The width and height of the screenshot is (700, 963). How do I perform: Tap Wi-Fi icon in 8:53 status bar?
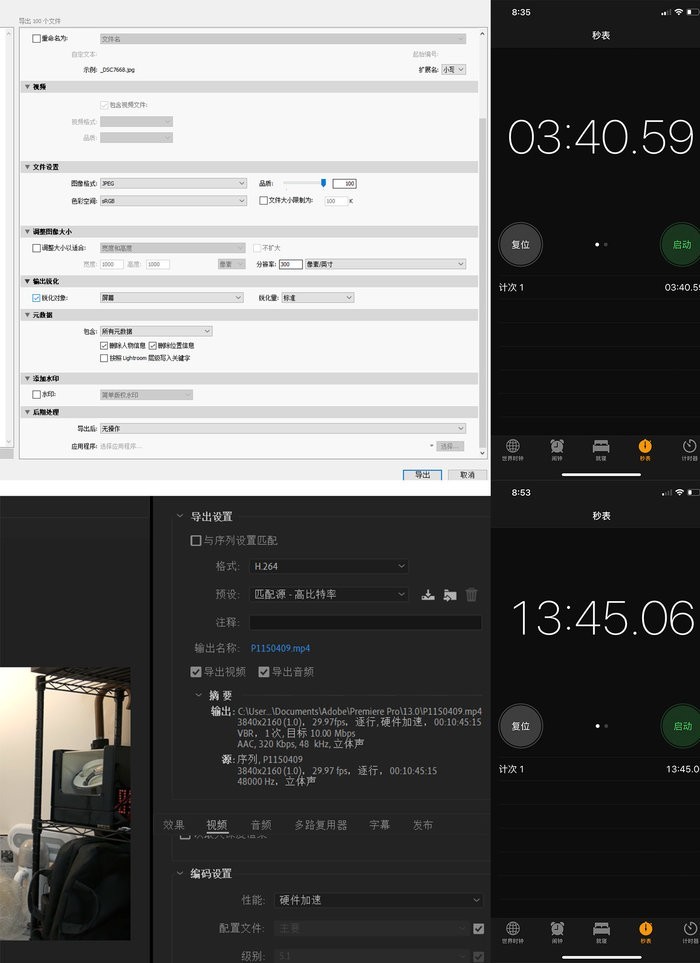coord(679,492)
